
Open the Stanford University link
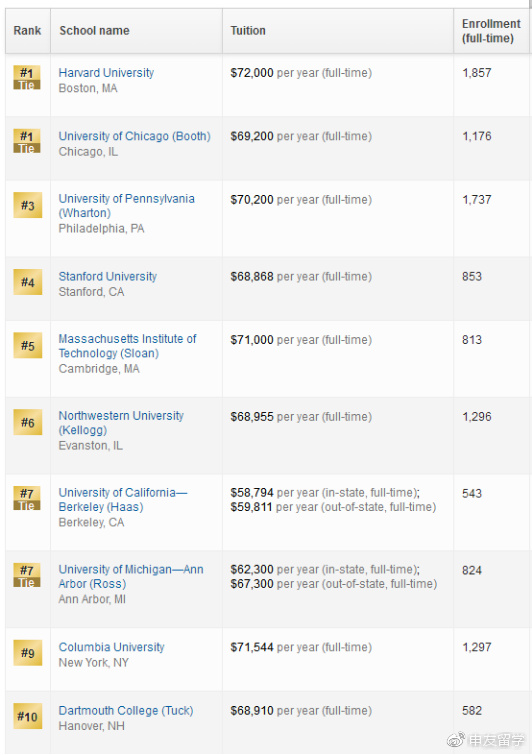pos(108,276)
